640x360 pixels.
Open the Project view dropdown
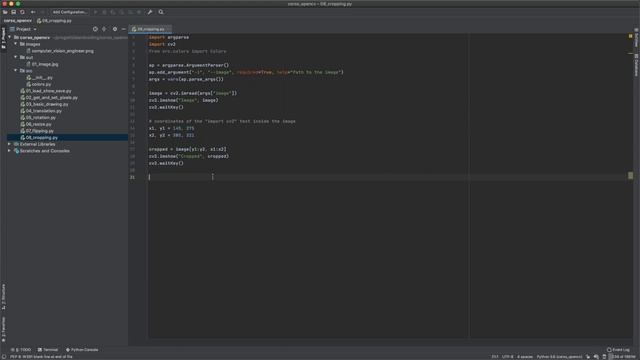pyautogui.click(x=23, y=29)
